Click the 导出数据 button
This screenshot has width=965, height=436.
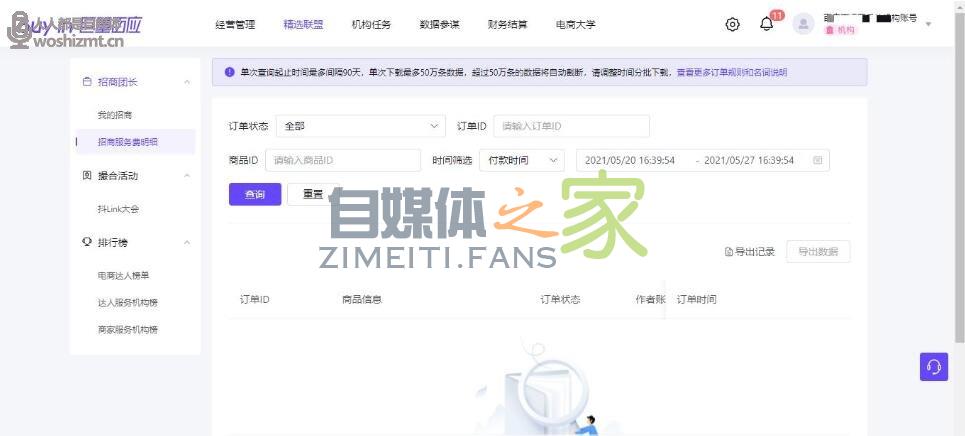(818, 251)
